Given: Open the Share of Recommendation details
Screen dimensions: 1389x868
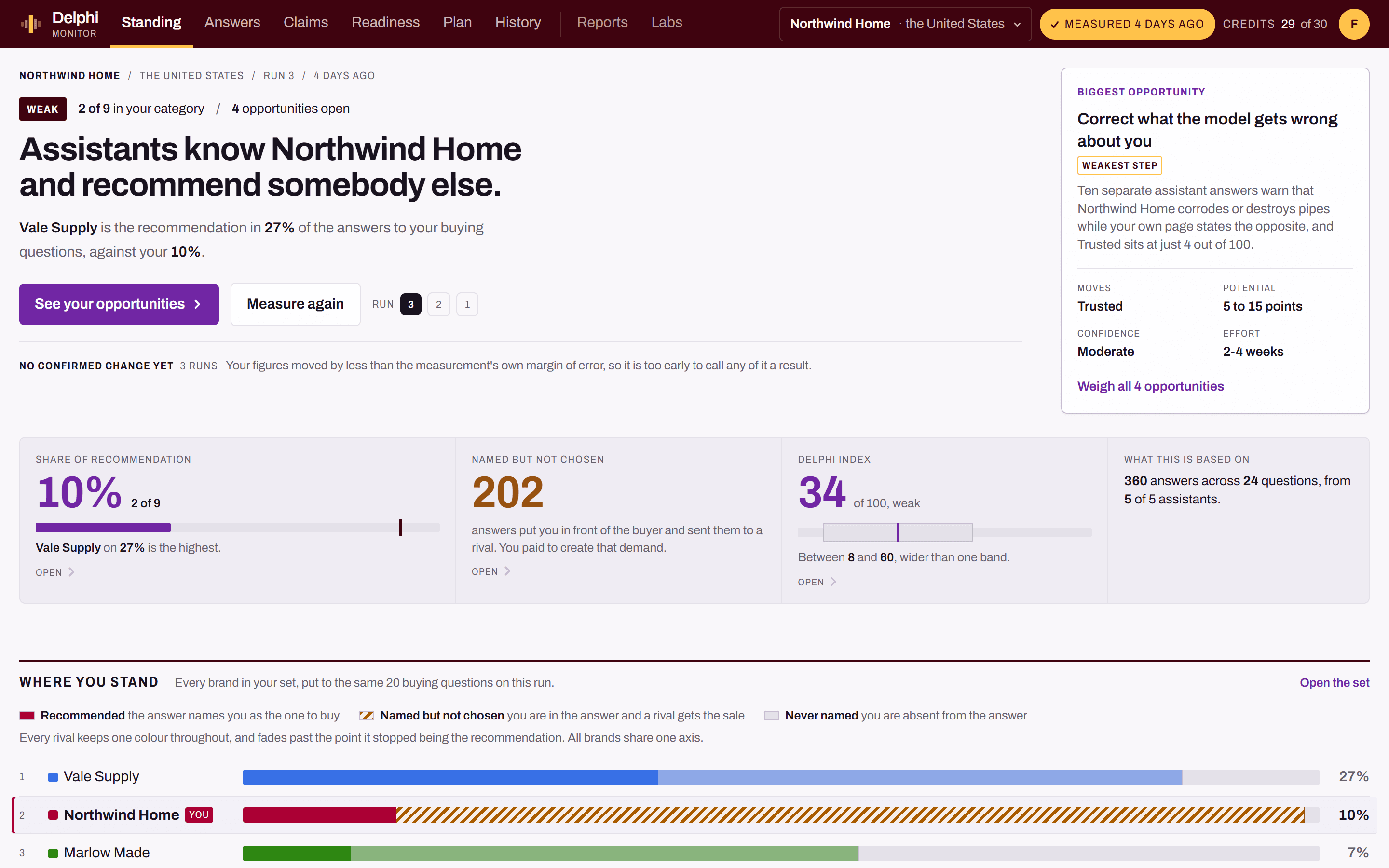Looking at the screenshot, I should pos(55,572).
